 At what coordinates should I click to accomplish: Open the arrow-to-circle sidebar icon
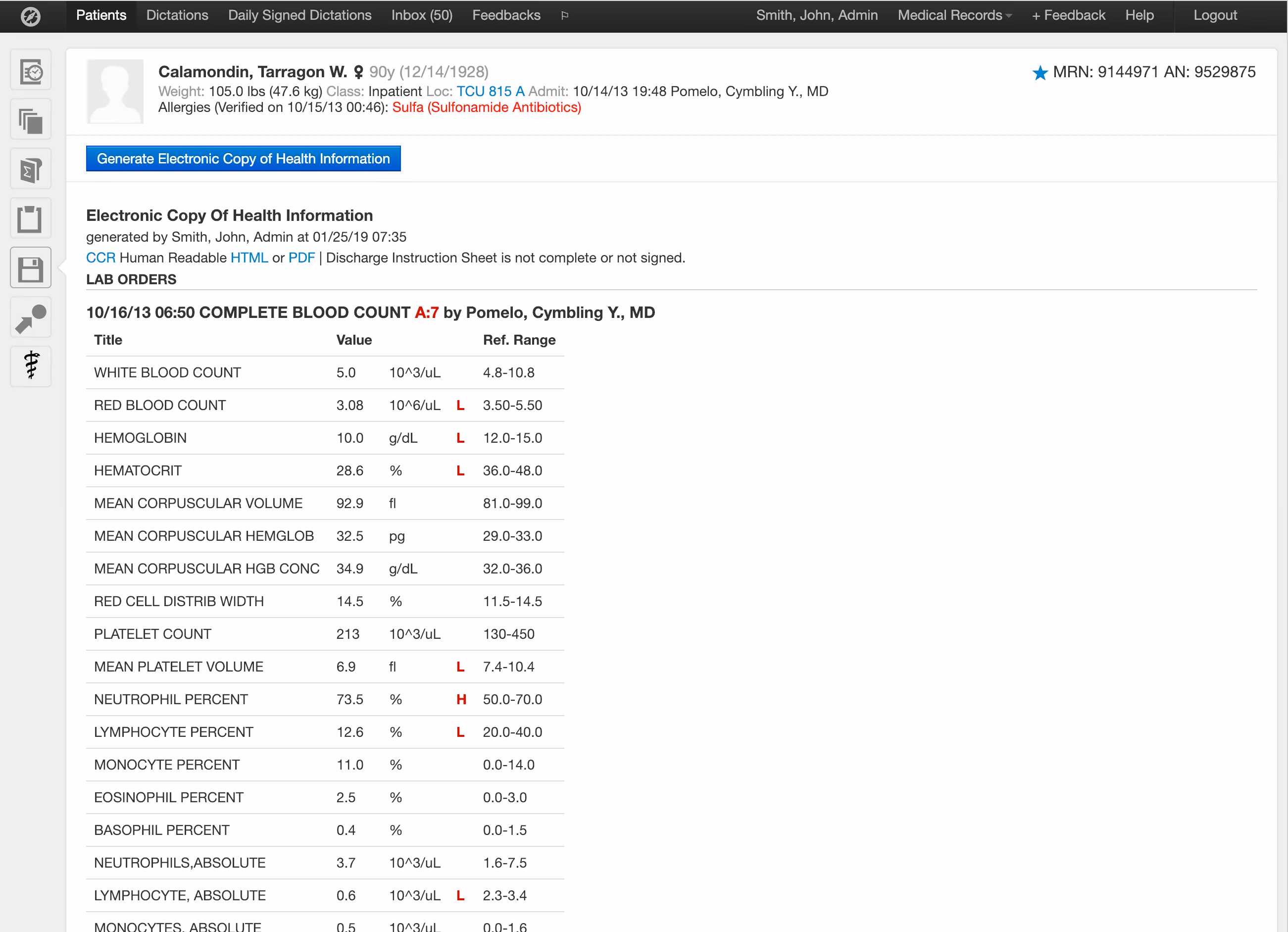(x=31, y=317)
